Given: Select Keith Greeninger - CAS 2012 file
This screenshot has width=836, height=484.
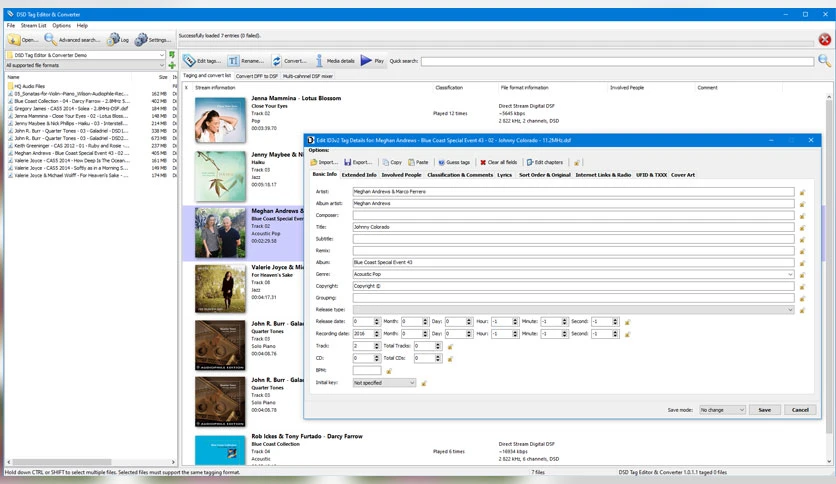Looking at the screenshot, I should click(71, 146).
